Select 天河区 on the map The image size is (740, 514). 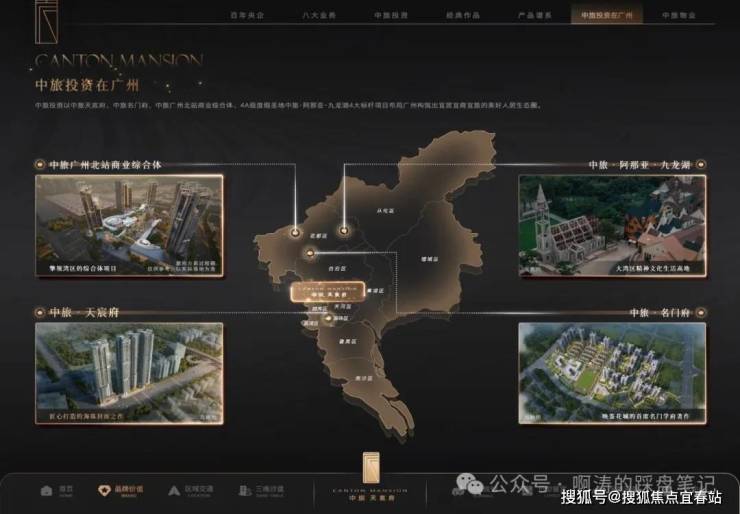pyautogui.click(x=343, y=306)
